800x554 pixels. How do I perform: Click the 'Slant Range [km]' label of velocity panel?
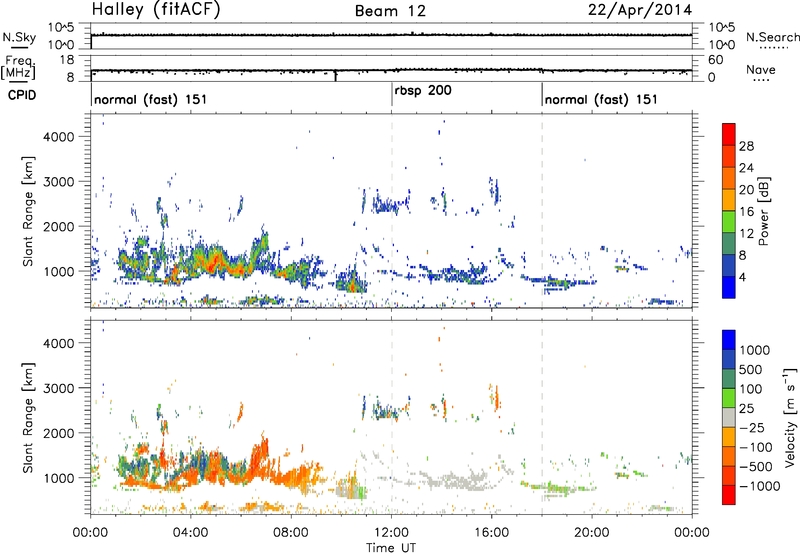(28, 418)
